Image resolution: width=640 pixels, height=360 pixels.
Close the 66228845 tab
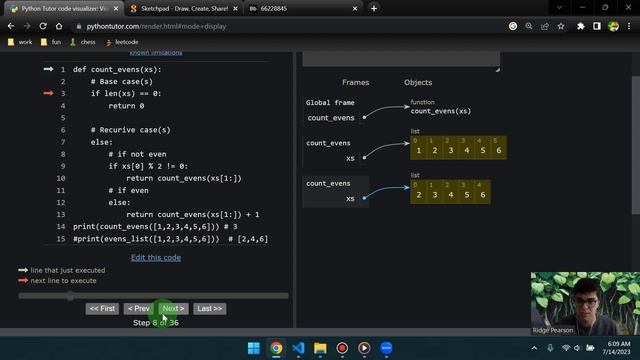355,9
